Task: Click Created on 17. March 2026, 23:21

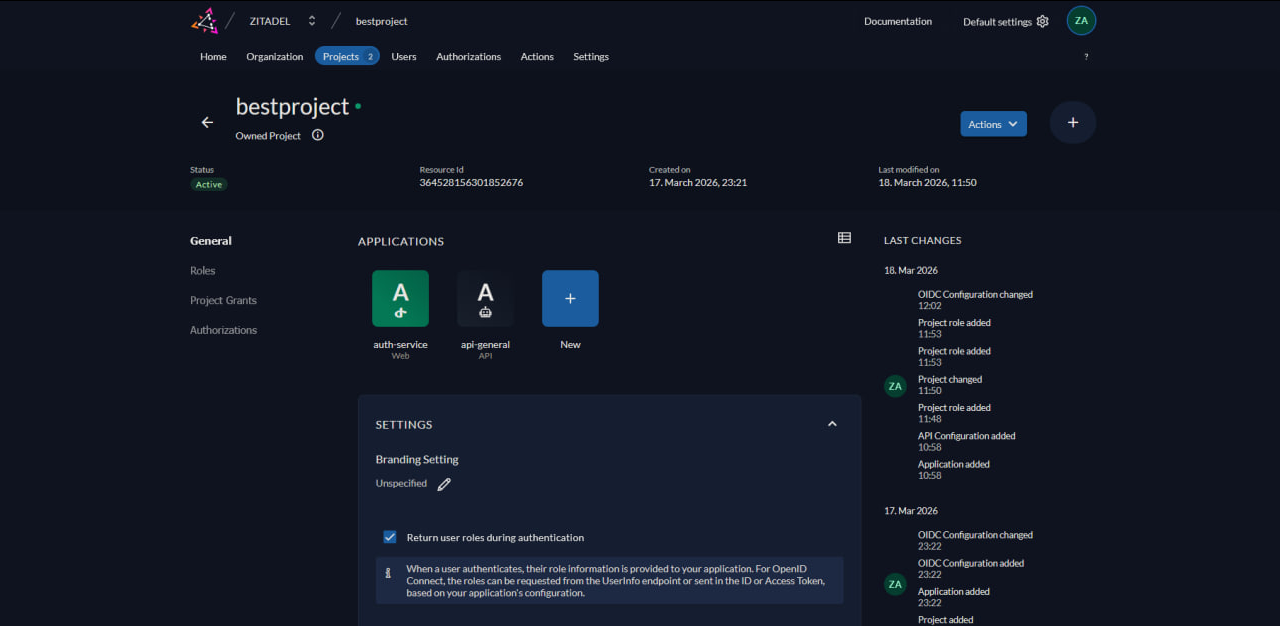Action: click(x=698, y=183)
